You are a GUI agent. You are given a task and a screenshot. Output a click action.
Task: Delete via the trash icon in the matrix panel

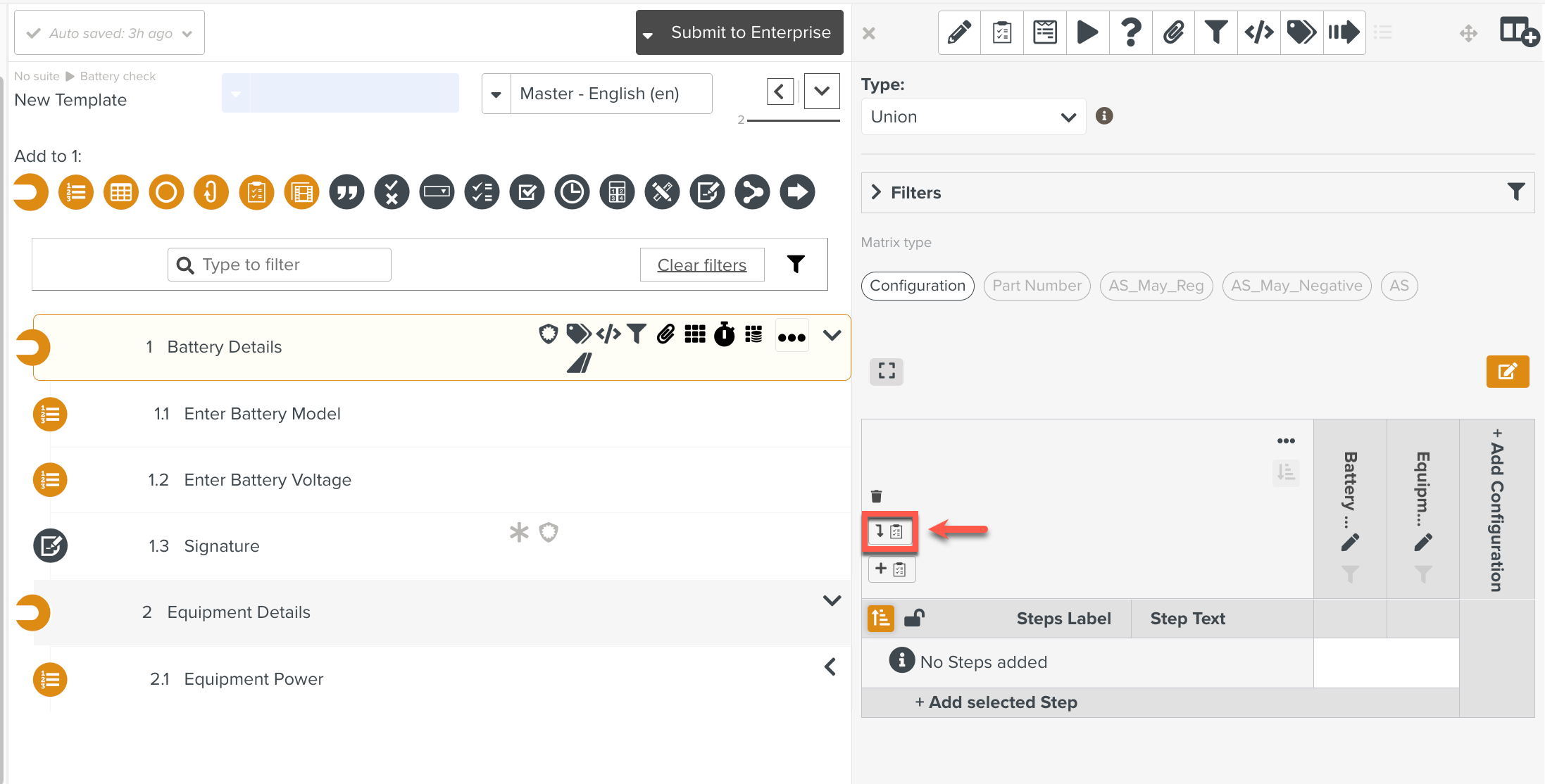(876, 495)
